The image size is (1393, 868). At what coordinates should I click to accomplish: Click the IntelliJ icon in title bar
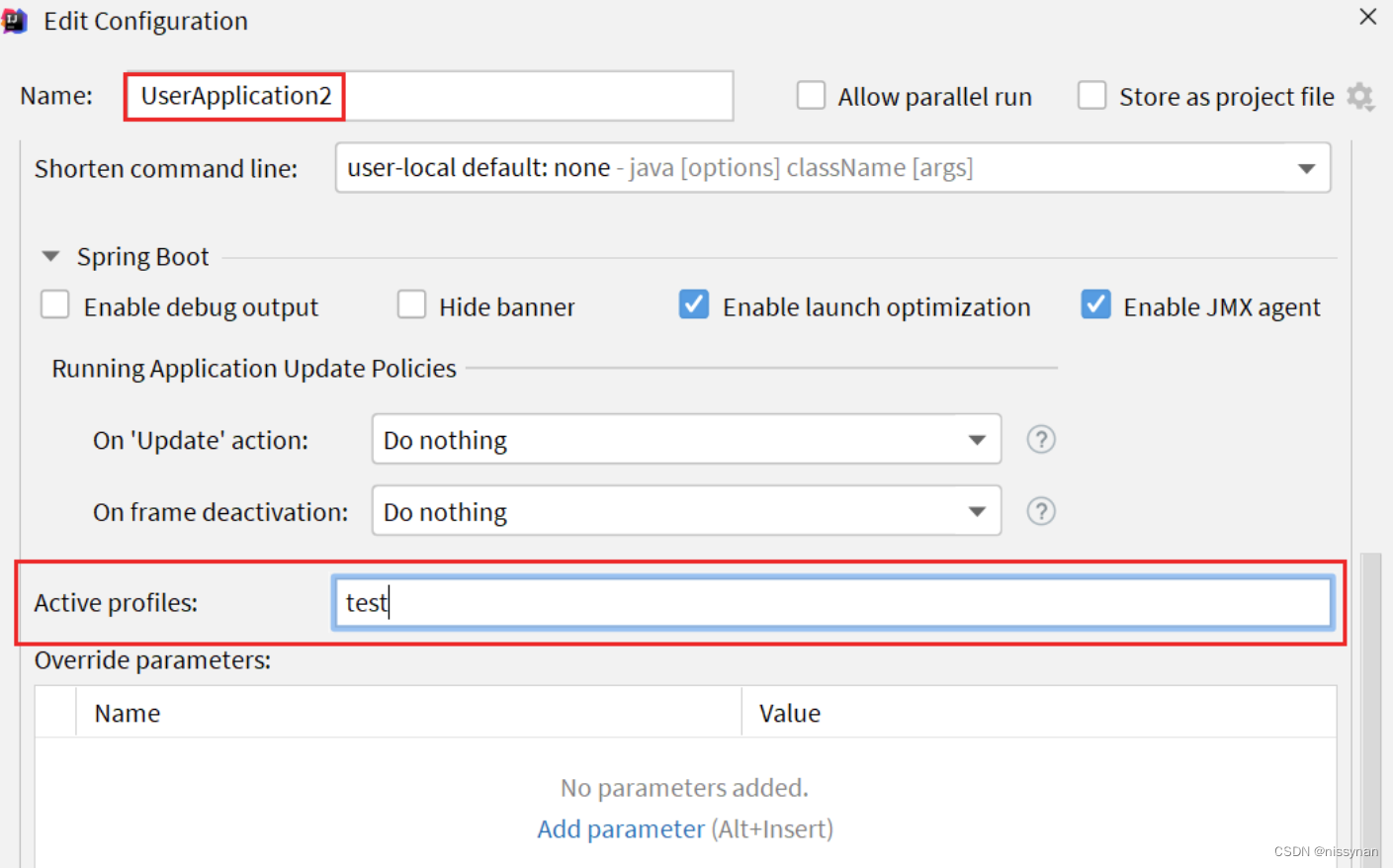[14, 21]
